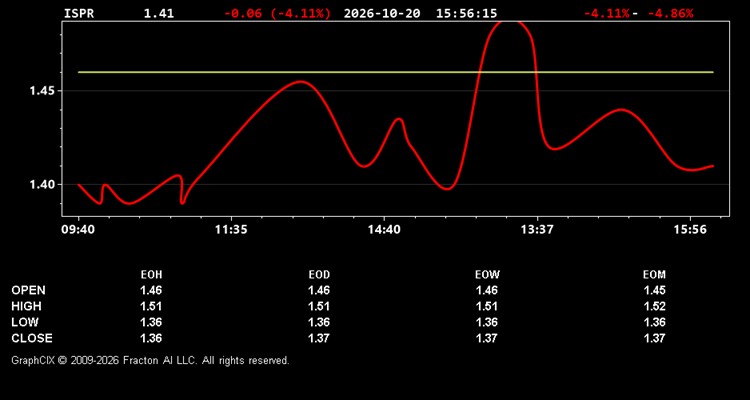Click the 1.45 y-axis label
Viewport: 750px width, 400px height.
click(42, 91)
